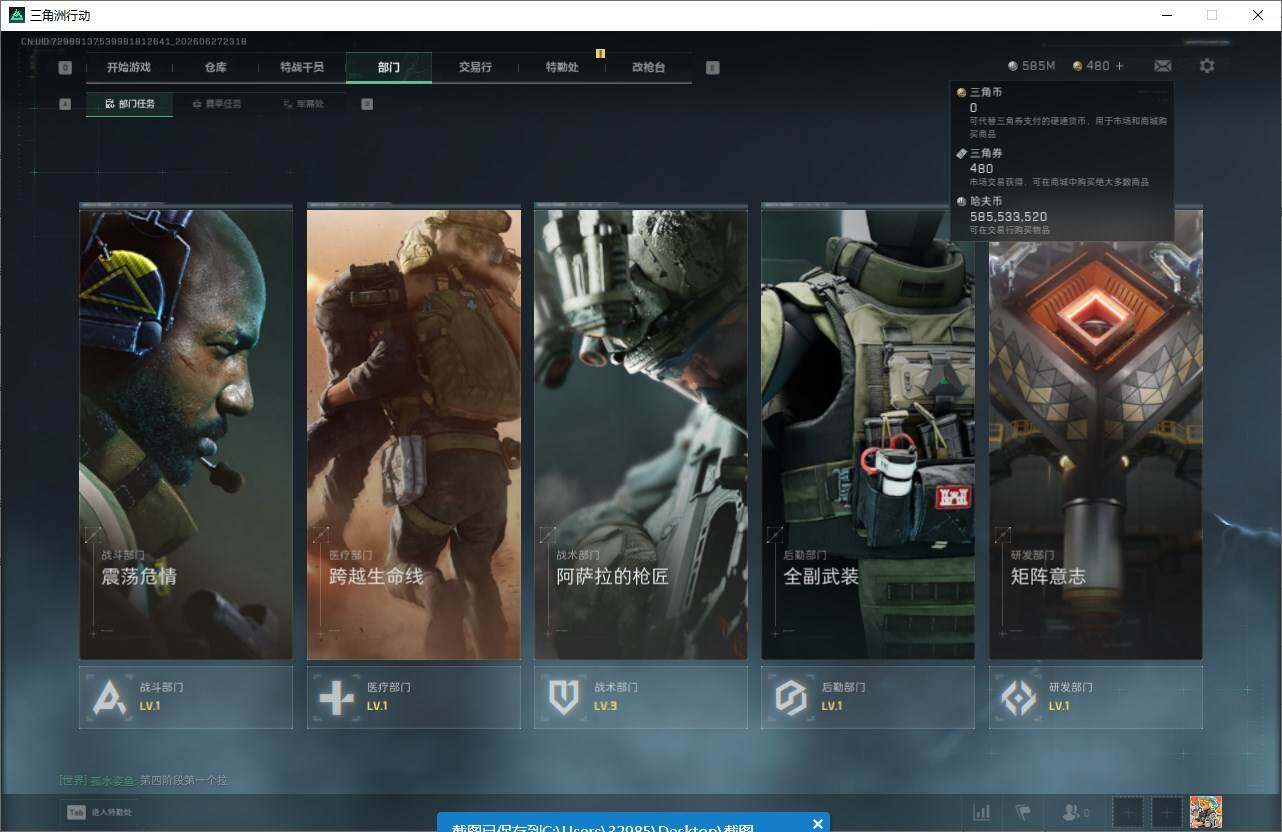Close the screenshot saved notification
The height and width of the screenshot is (832, 1282).
coord(818,824)
